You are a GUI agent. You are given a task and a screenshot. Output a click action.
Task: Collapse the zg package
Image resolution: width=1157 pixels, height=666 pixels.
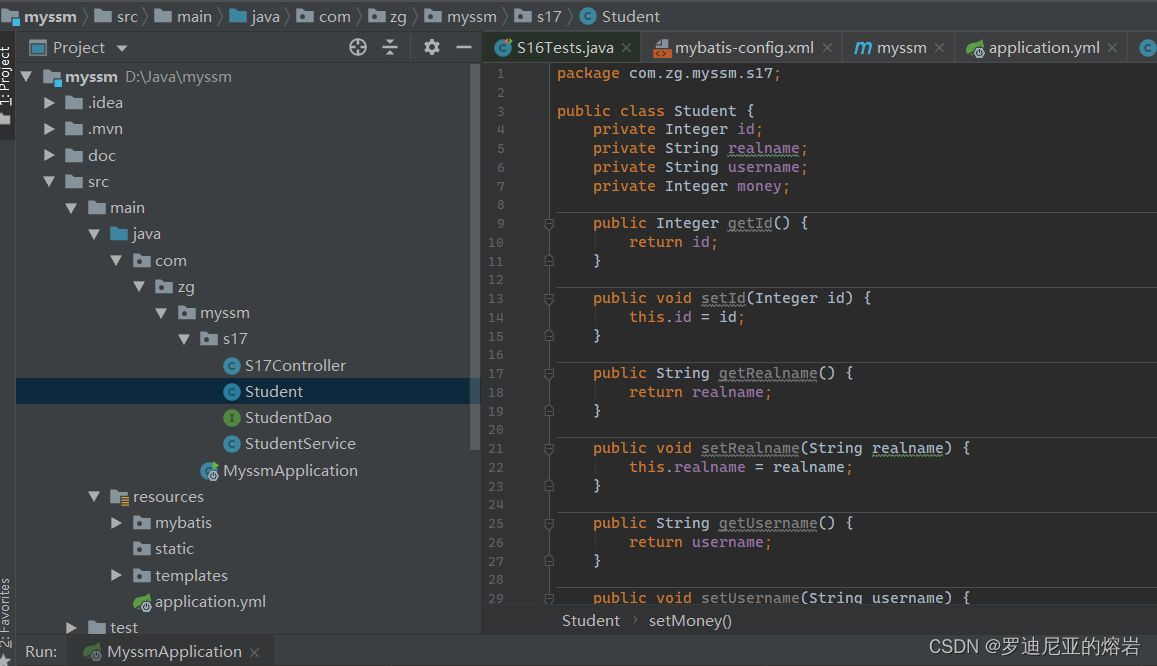[x=139, y=286]
